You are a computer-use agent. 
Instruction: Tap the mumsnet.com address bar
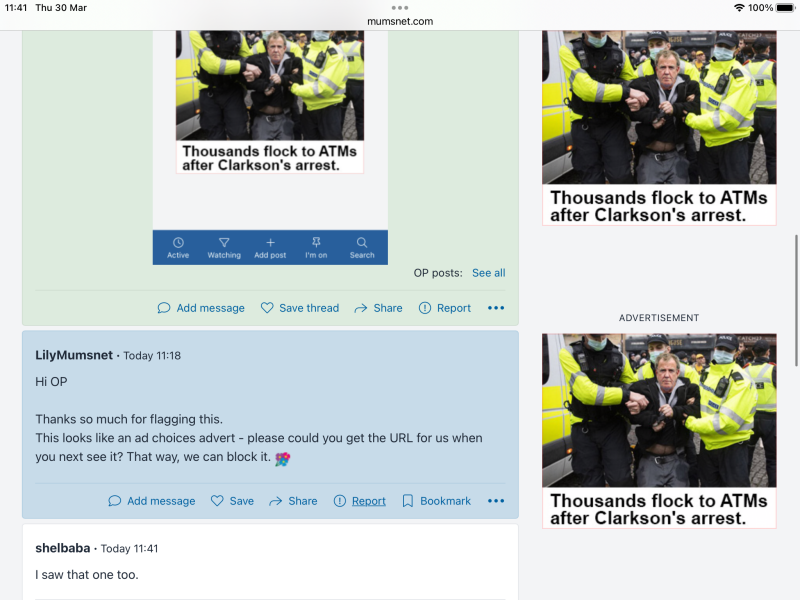400,21
